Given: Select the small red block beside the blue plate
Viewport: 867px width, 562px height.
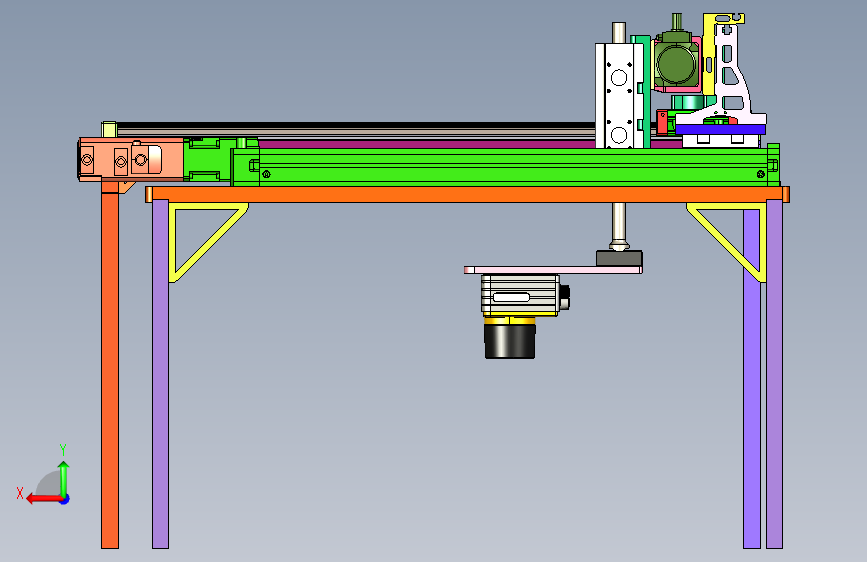Looking at the screenshot, I should tap(662, 122).
